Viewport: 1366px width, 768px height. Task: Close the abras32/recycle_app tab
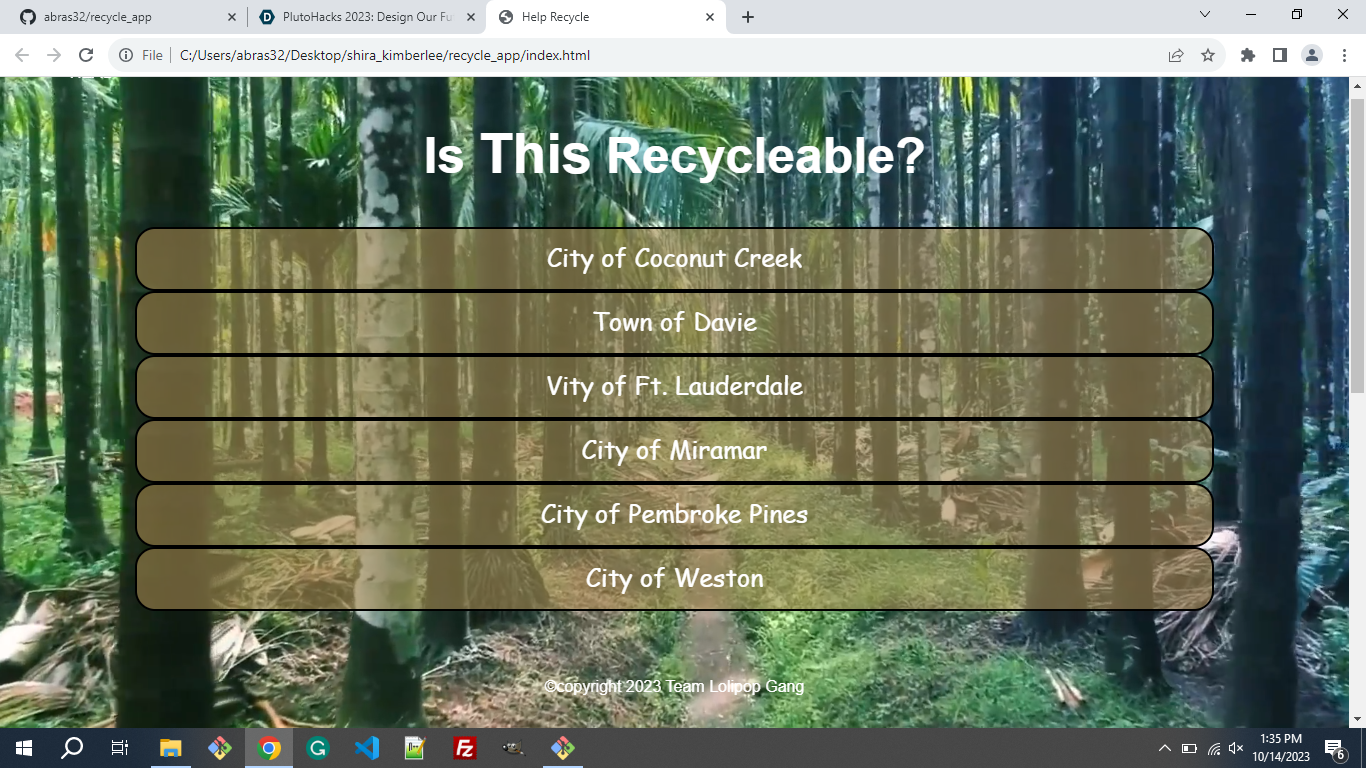coord(232,17)
